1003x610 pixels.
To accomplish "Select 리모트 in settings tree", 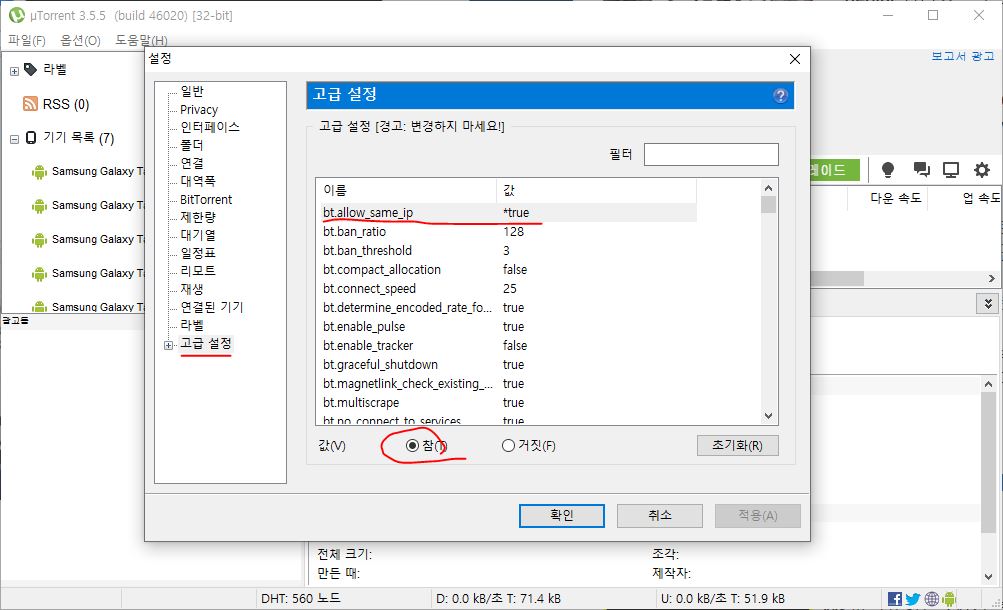I will coord(198,271).
